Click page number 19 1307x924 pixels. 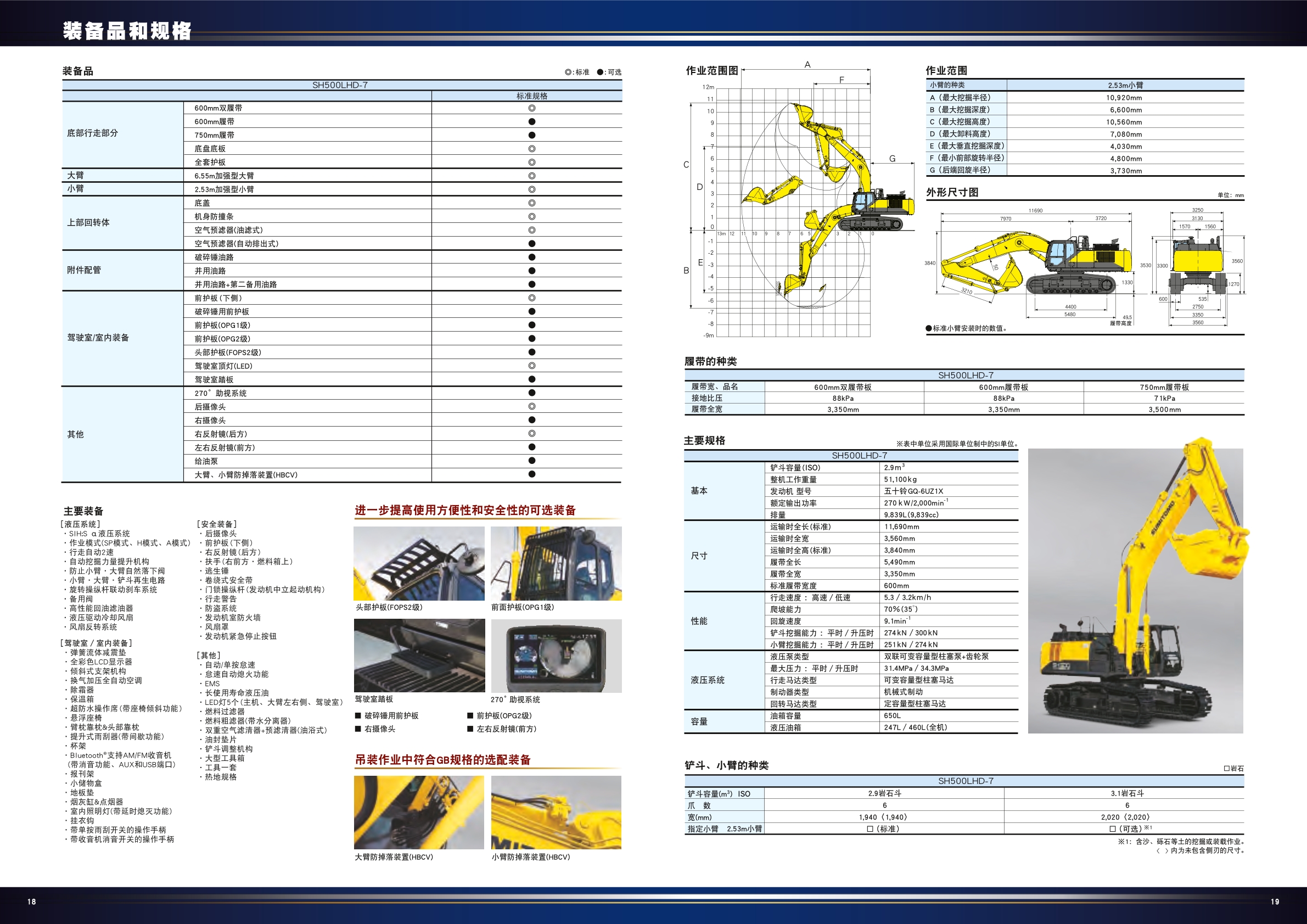tap(1275, 902)
